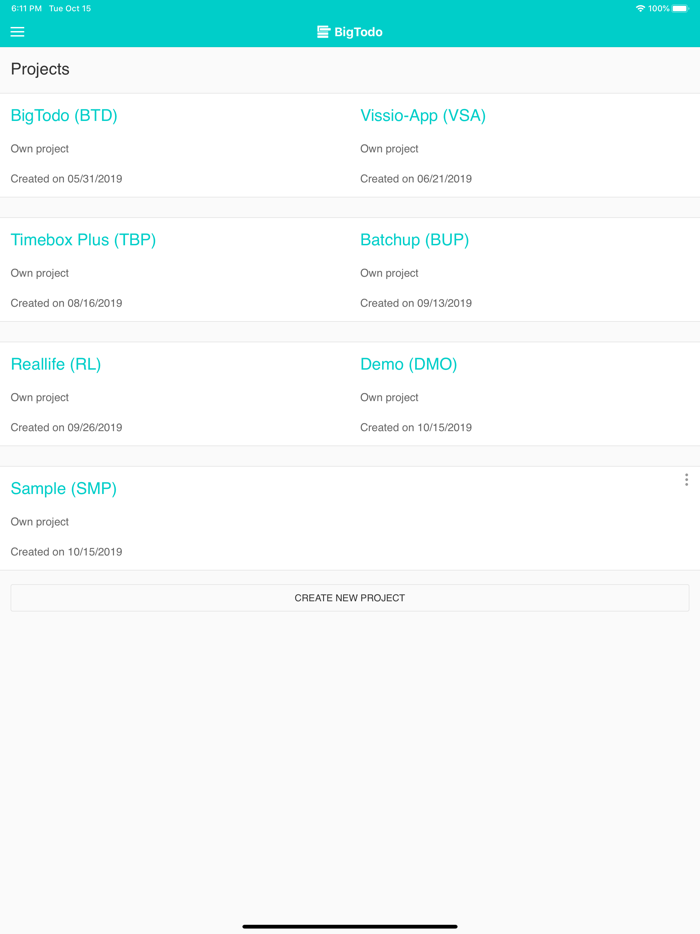This screenshot has height=934, width=700.
Task: Open the Demo (DMO) project
Action: click(408, 364)
